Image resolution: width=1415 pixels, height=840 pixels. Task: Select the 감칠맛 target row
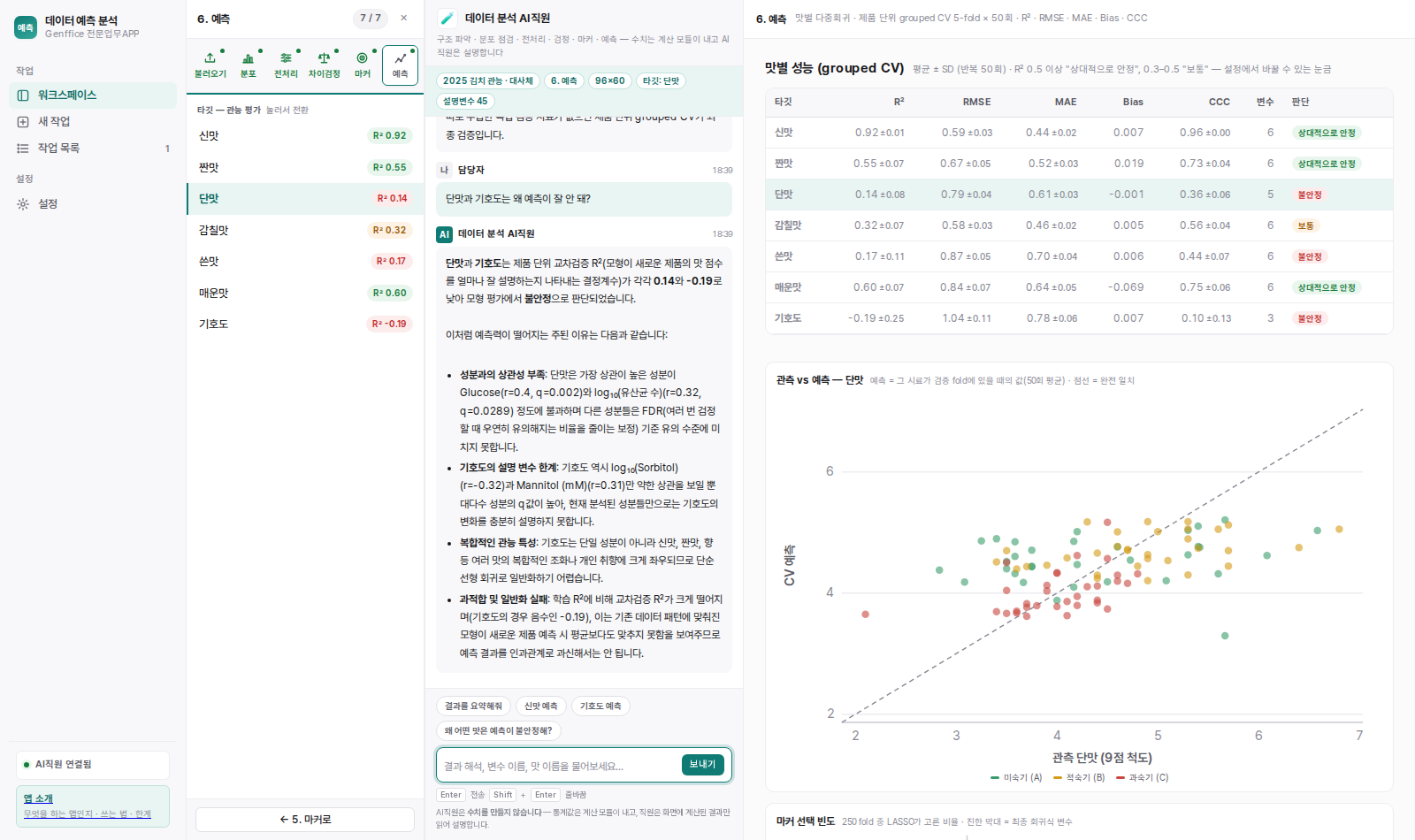pos(305,230)
